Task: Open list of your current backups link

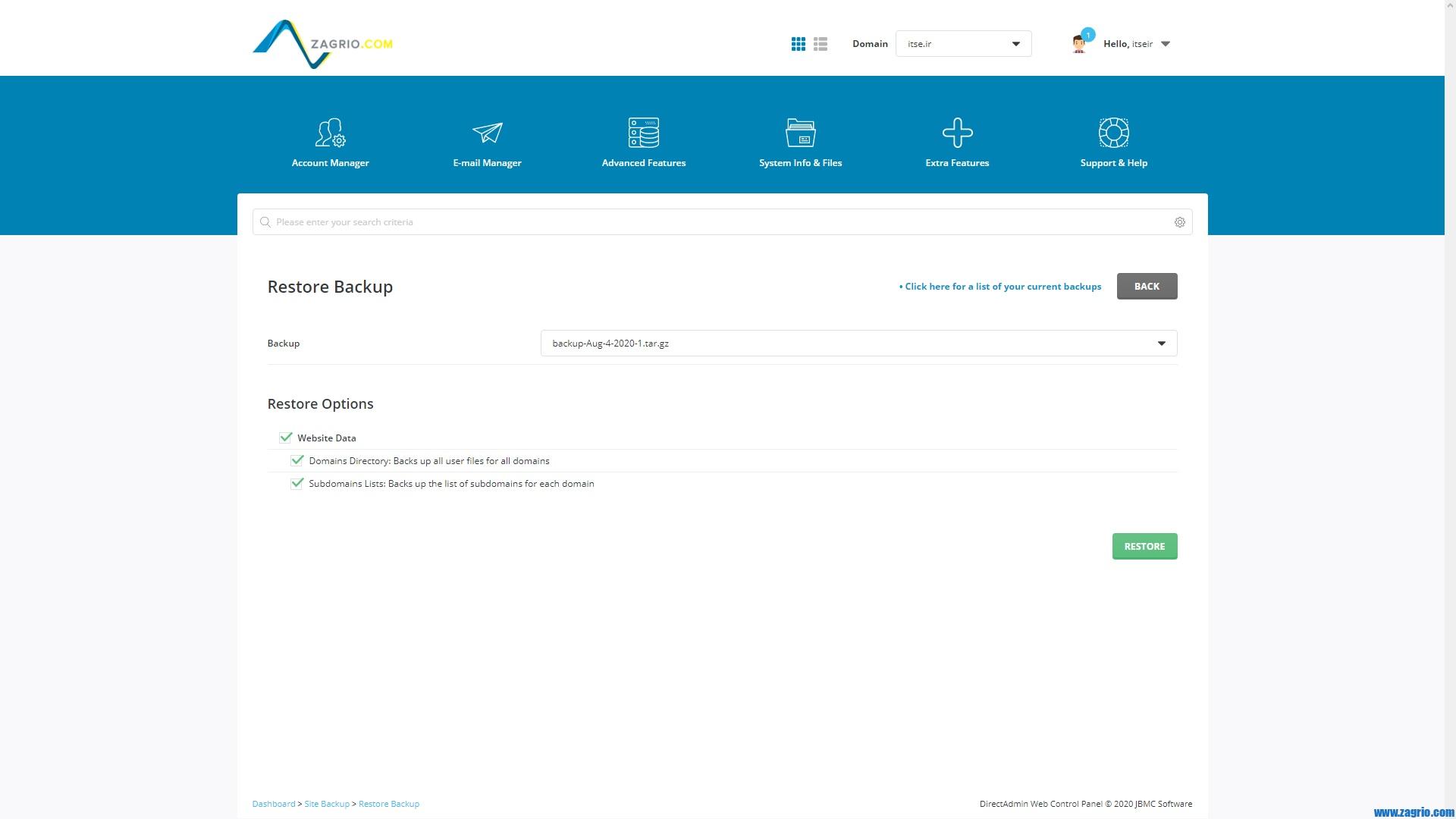Action: (1003, 287)
